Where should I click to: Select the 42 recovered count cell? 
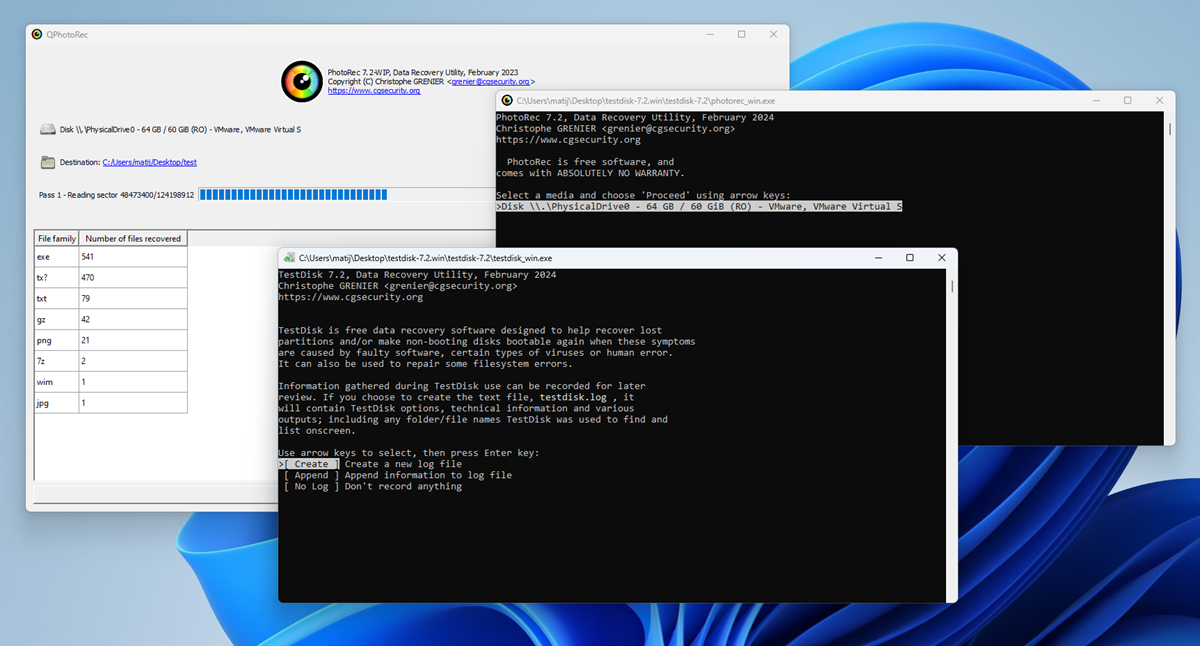coord(133,320)
